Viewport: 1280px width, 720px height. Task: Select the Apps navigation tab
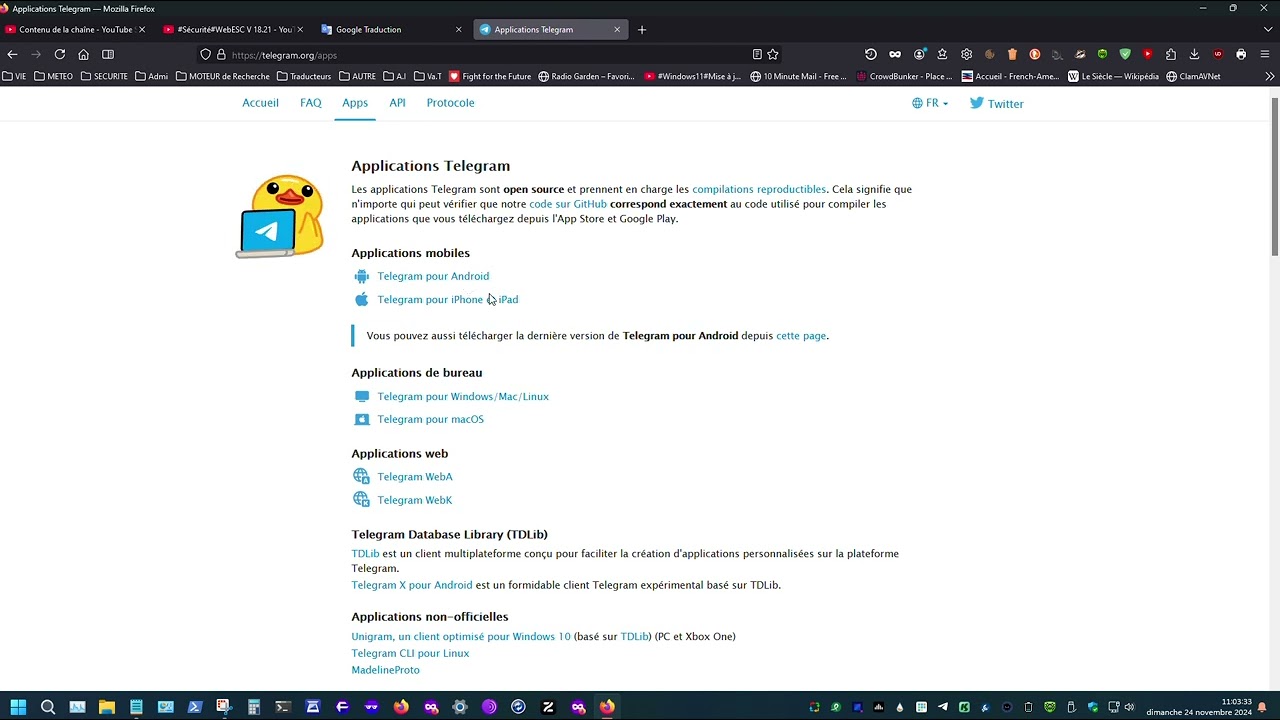(355, 103)
